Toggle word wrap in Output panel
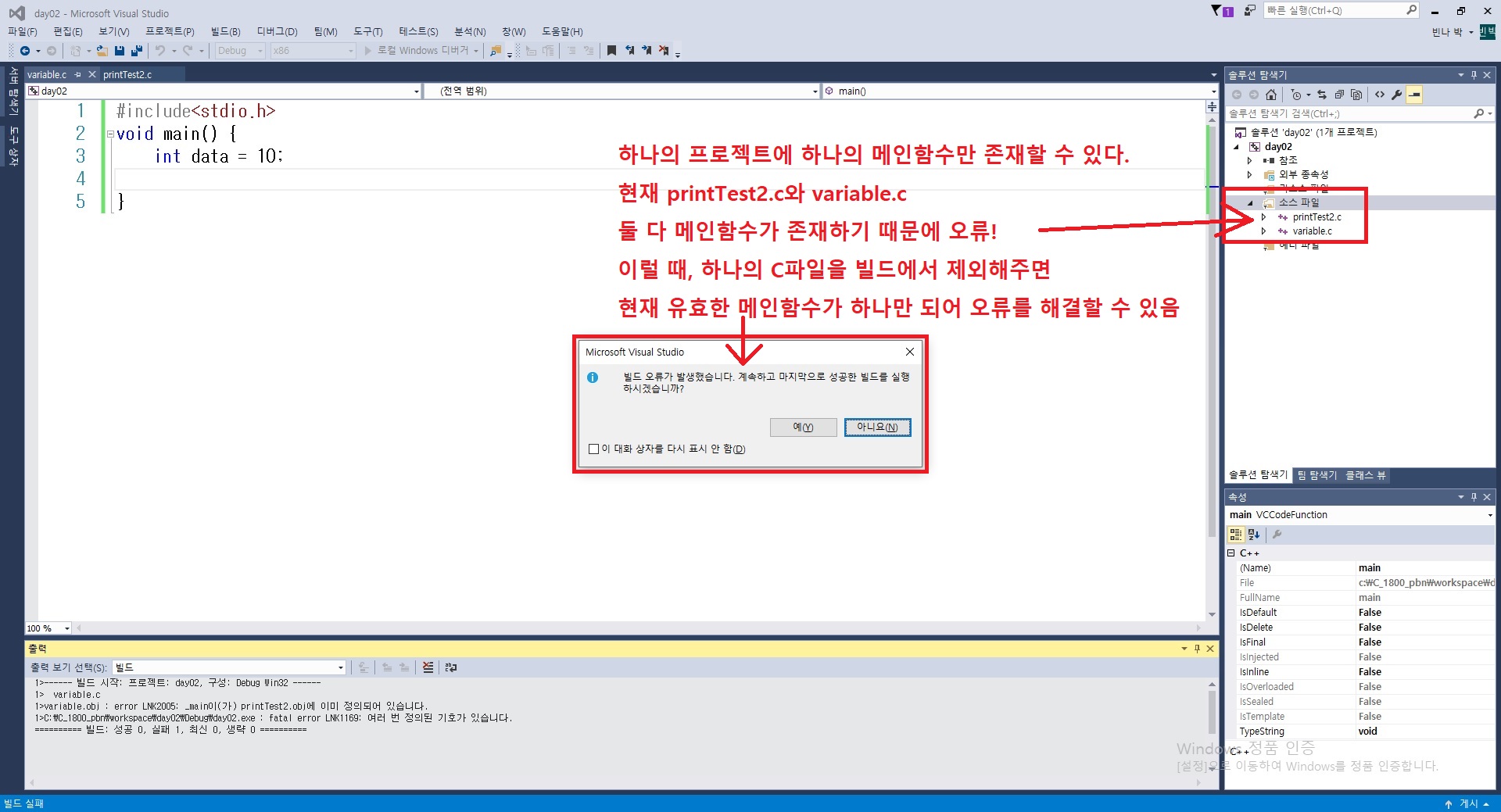 pyautogui.click(x=451, y=667)
